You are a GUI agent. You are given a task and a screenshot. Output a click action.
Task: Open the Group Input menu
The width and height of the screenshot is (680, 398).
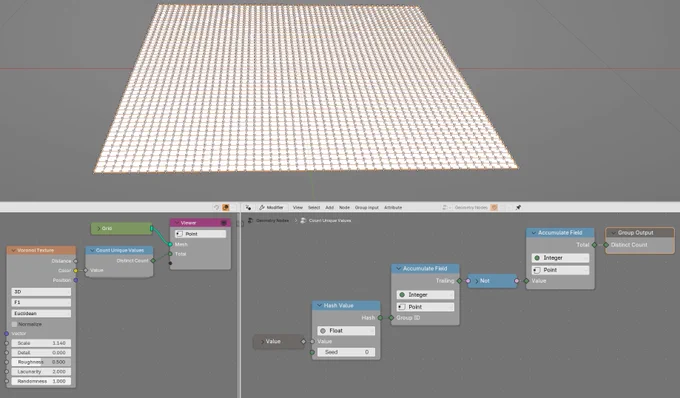366,208
